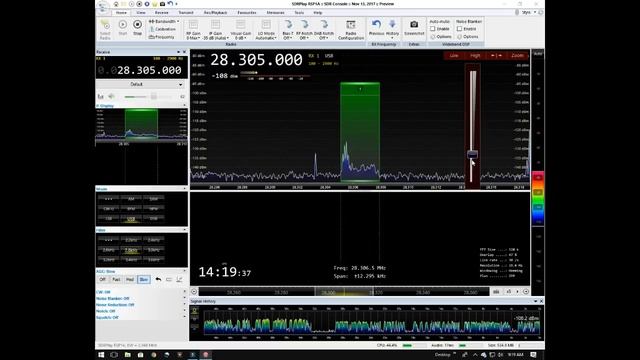The height and width of the screenshot is (360, 640).
Task: Open the Memories ribbon tab
Action: pyautogui.click(x=276, y=13)
